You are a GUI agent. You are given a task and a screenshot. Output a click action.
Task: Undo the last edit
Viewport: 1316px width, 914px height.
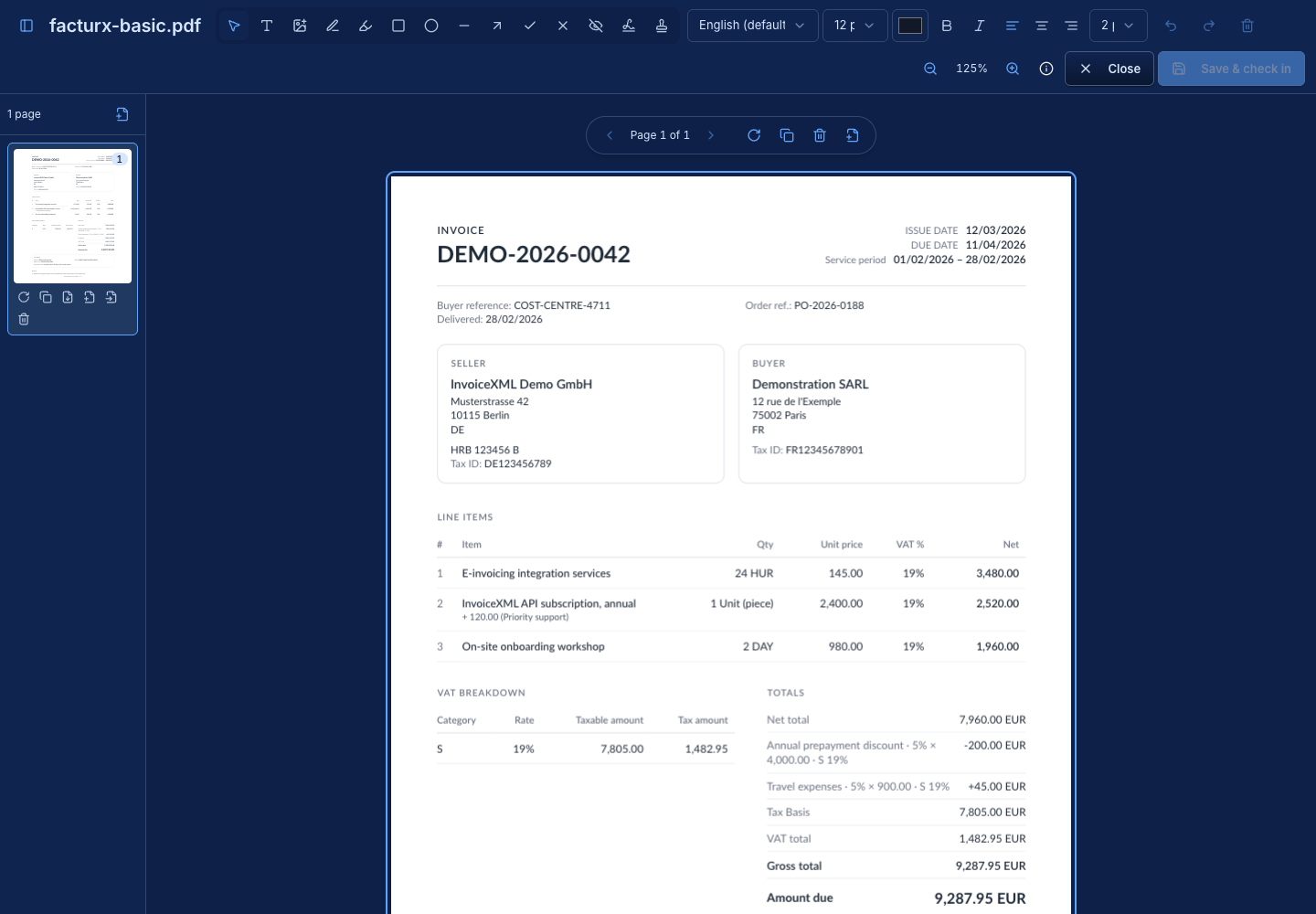1171,26
